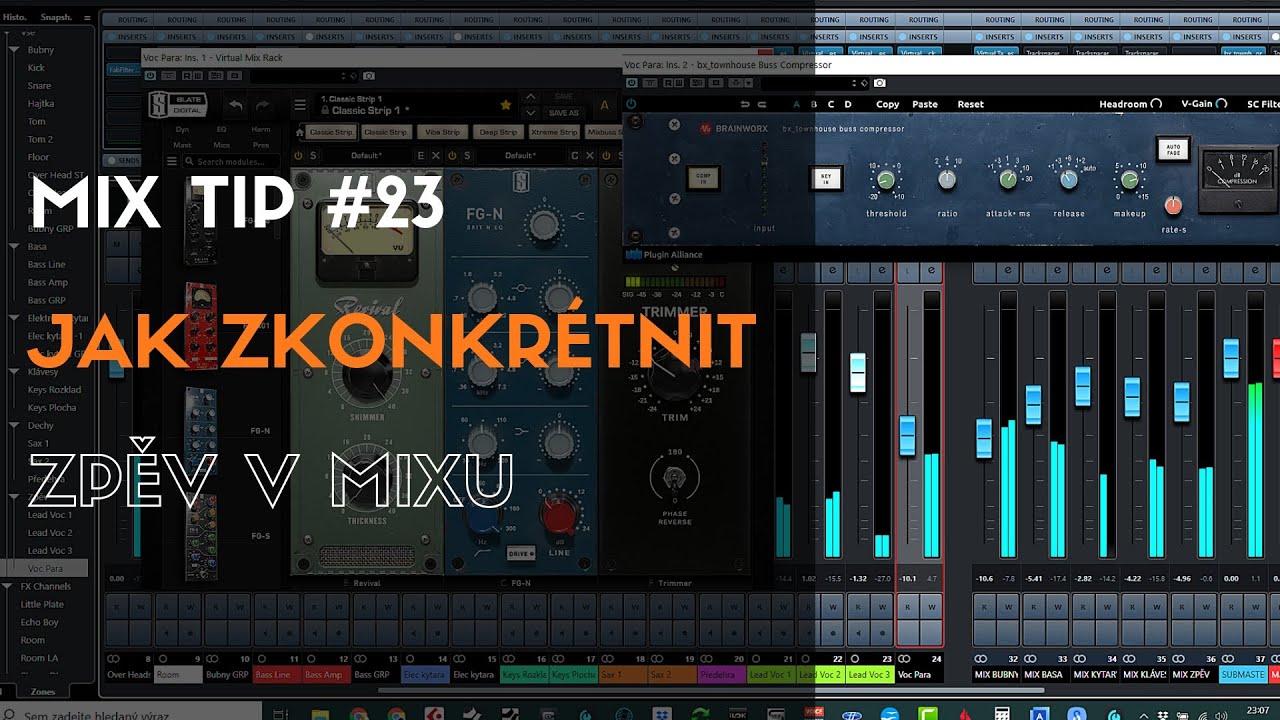Viewport: 1280px width, 720px height.
Task: Enable Write automation on Voc Para channel
Action: (x=931, y=605)
